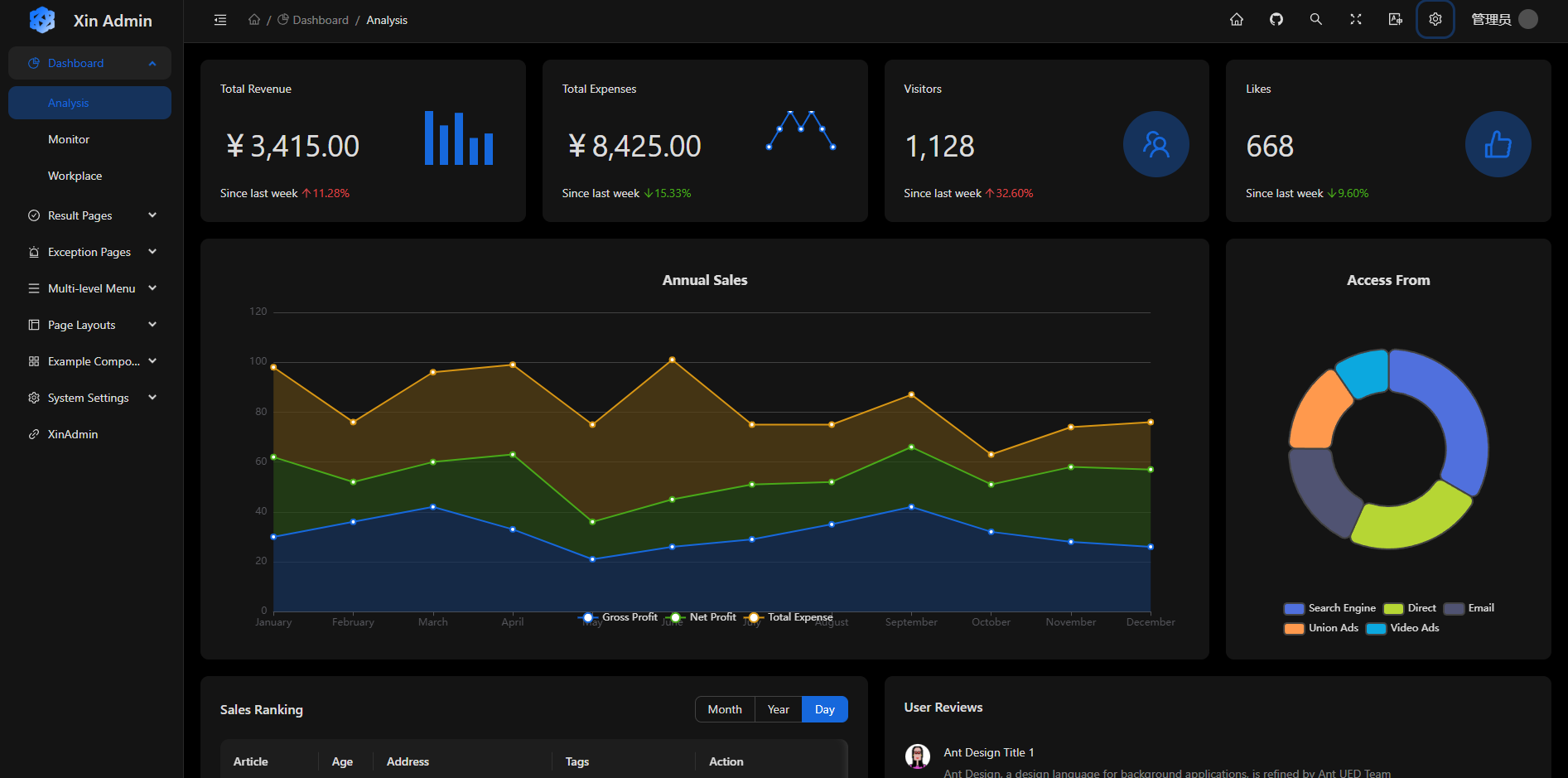Viewport: 1568px width, 778px height.
Task: Open the XinAdmin link in sidebar
Action: tap(73, 434)
